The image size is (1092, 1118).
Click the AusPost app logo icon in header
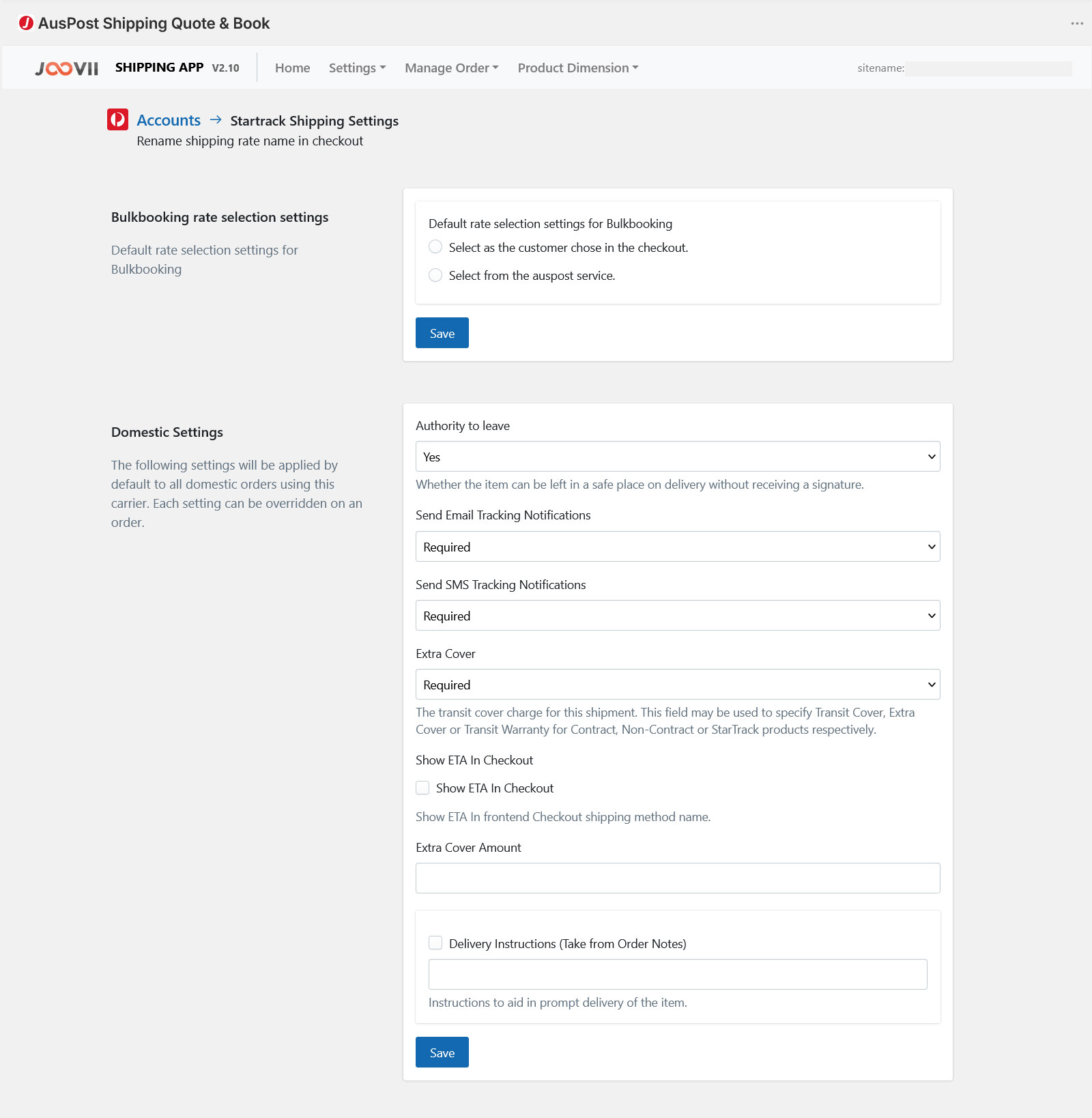(x=26, y=23)
